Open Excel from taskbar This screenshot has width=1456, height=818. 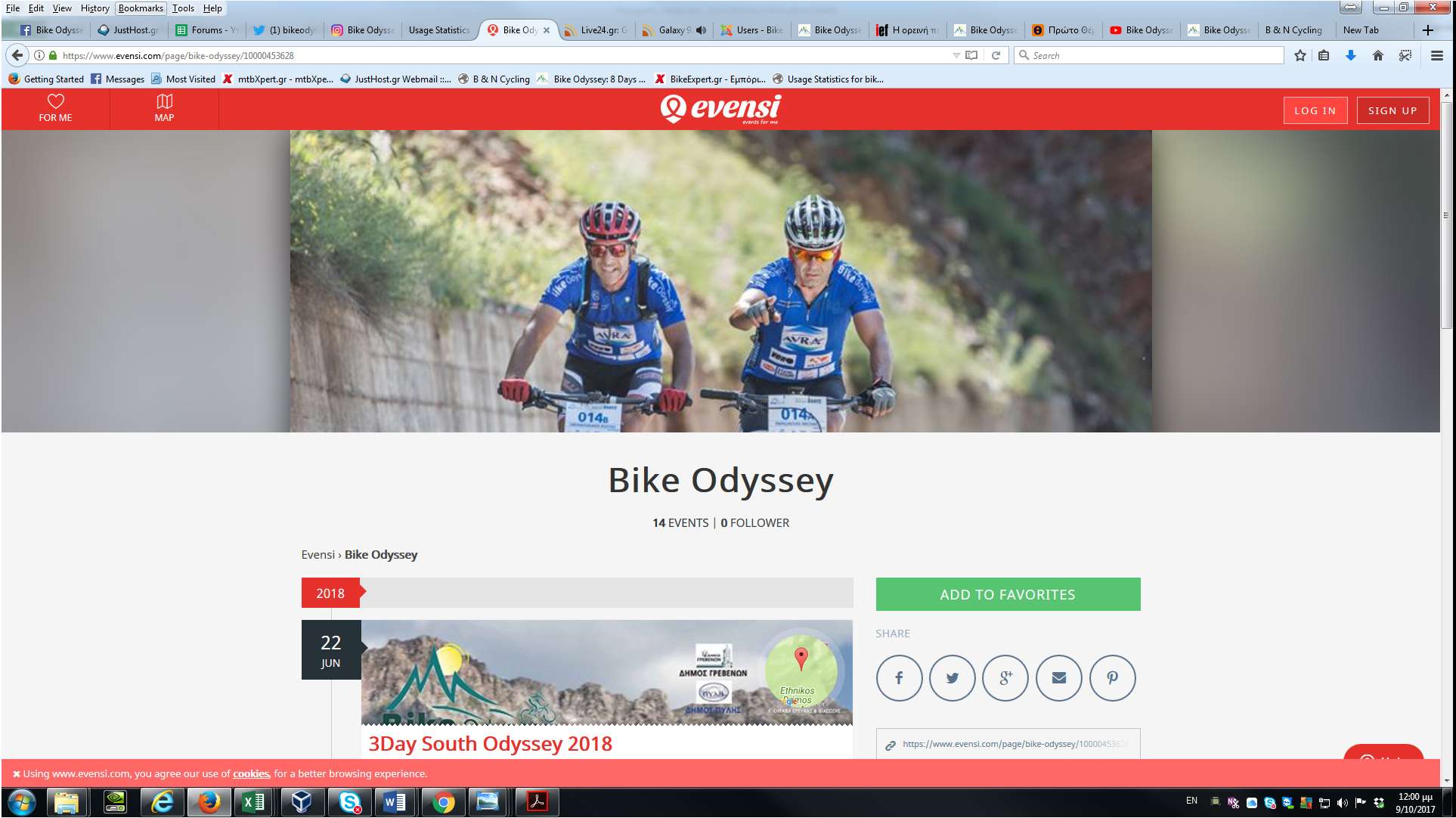click(x=253, y=801)
